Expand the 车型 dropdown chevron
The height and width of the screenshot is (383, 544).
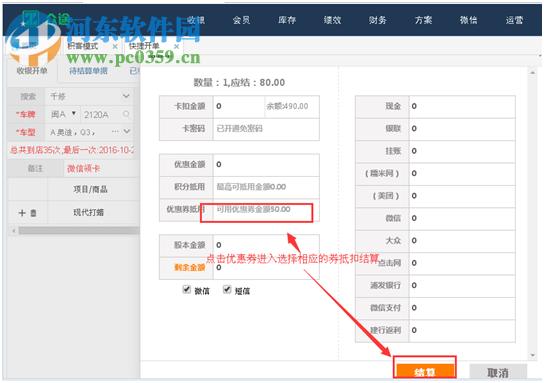tap(127, 131)
